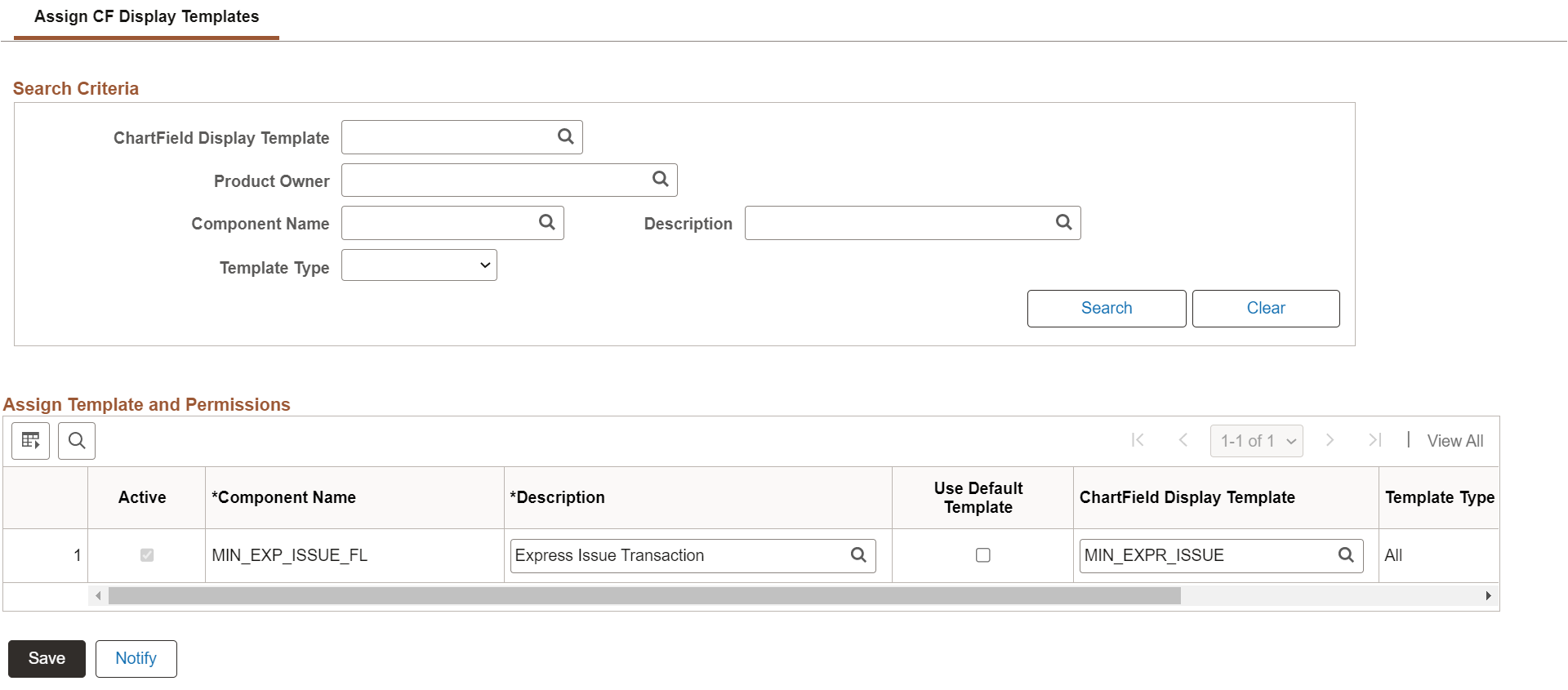Click the Template Type column header
Image resolution: width=1568 pixels, height=690 pixels.
[1440, 497]
